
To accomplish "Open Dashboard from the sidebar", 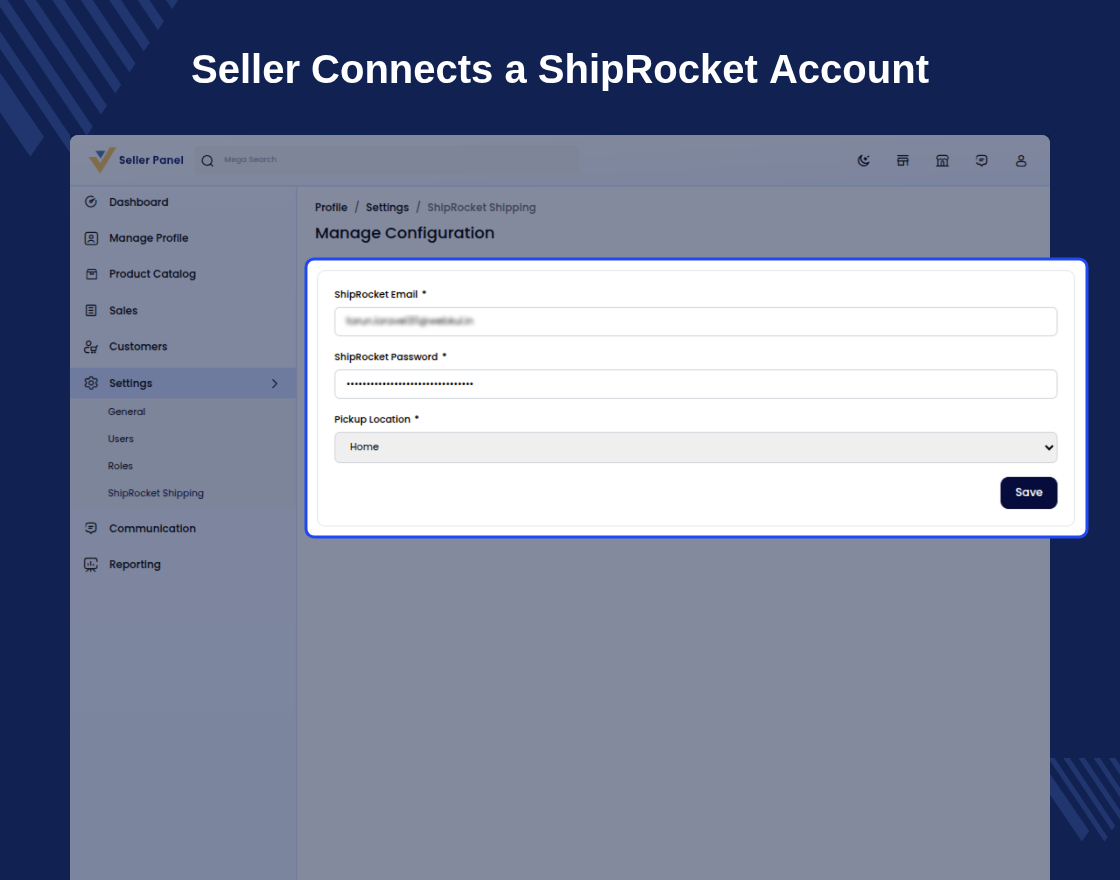I will click(139, 202).
